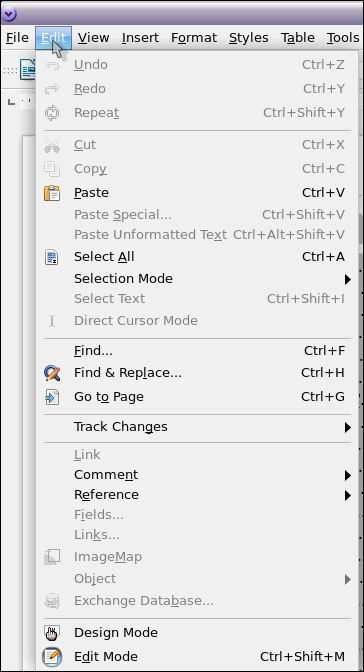Click the purple window menu icon in title bar

point(9,14)
